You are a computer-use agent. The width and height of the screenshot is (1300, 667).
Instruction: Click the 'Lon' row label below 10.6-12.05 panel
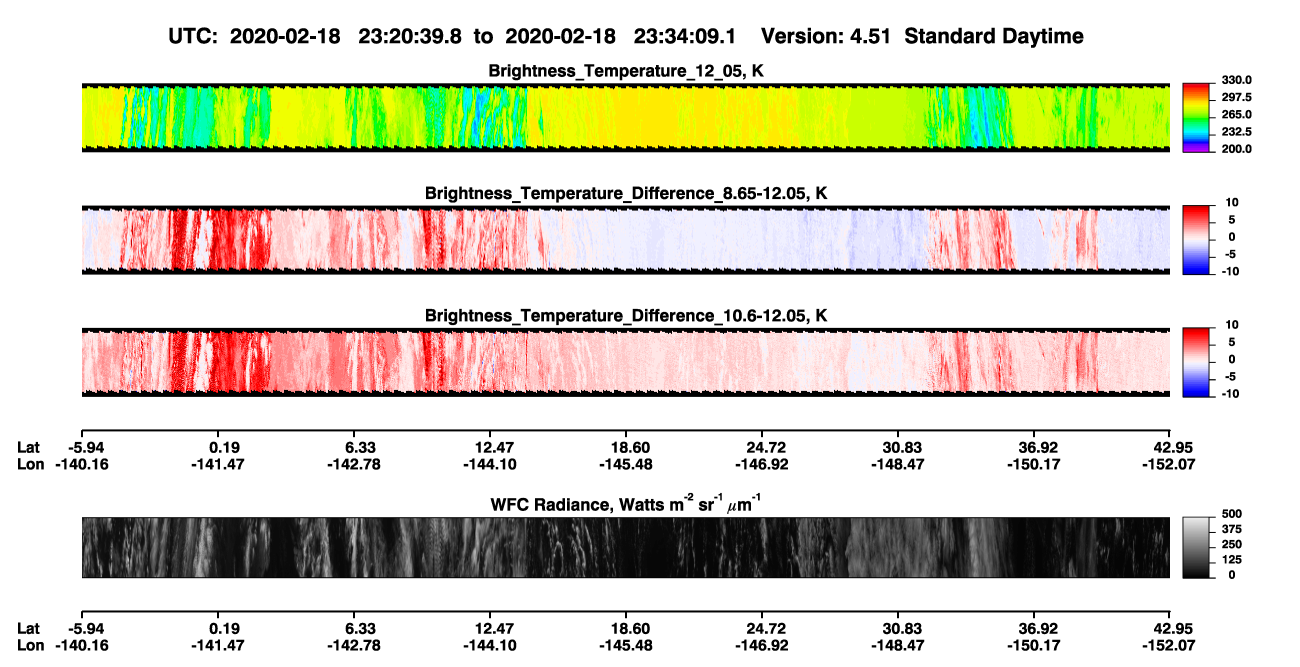(30, 465)
